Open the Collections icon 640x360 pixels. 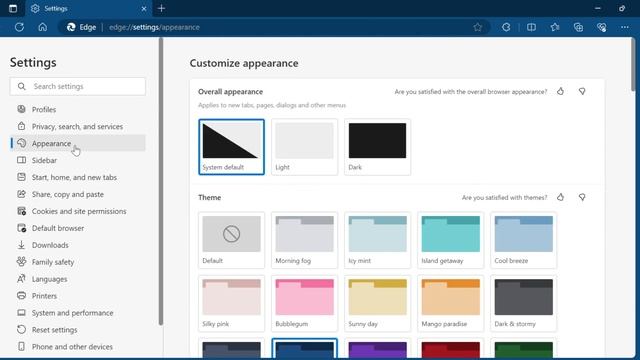pos(578,27)
